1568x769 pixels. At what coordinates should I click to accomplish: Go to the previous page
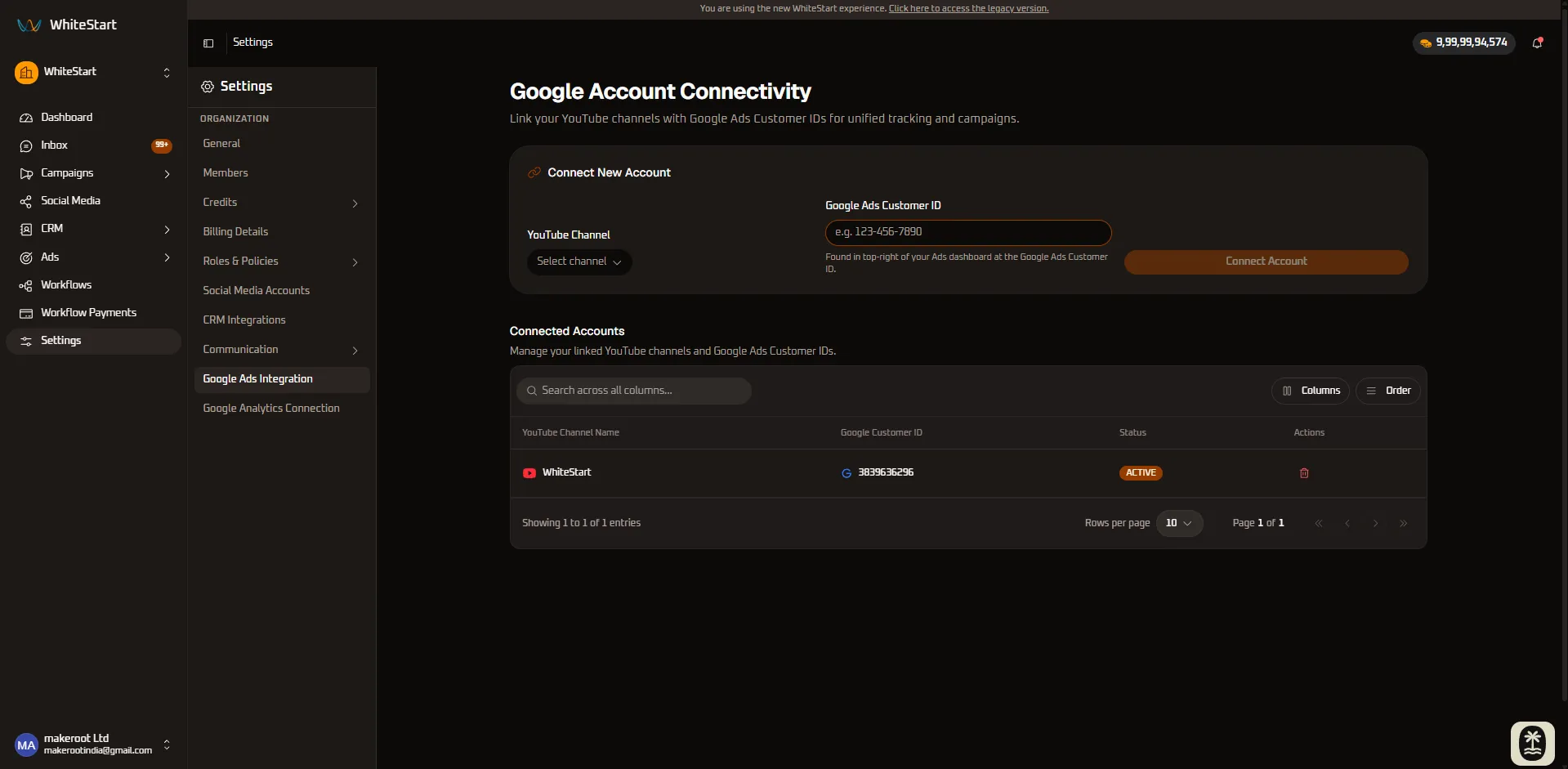[1347, 524]
